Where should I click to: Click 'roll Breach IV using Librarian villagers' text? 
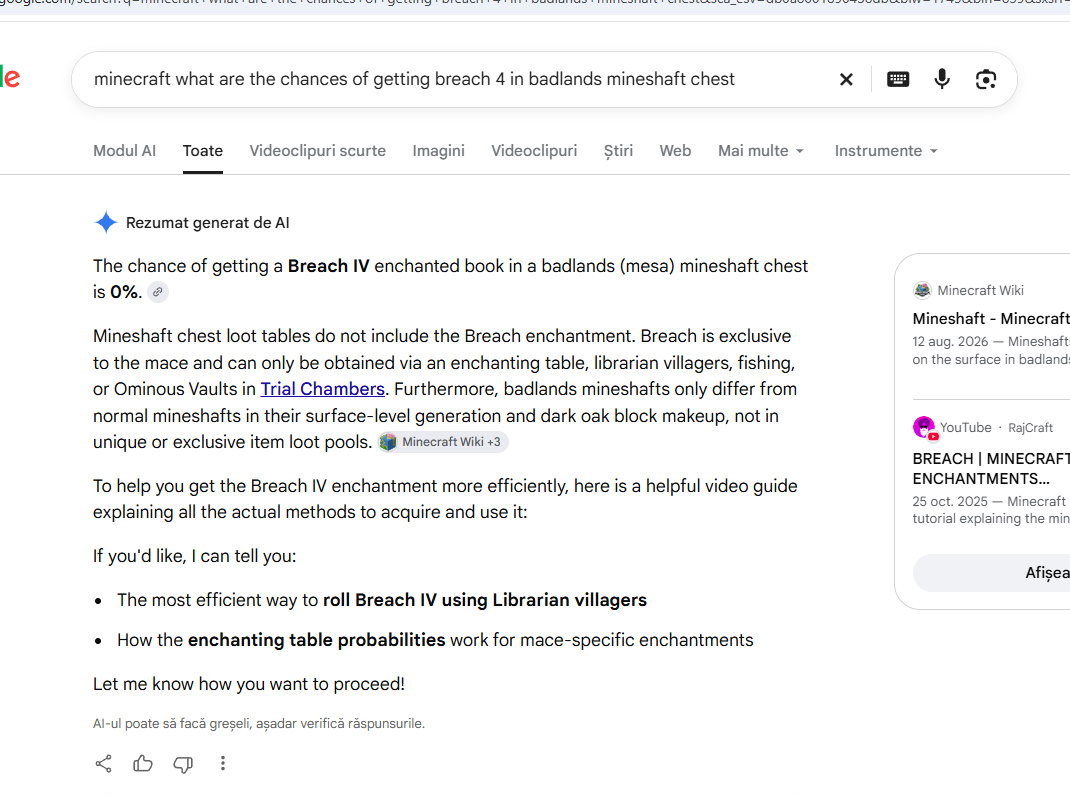tap(485, 600)
